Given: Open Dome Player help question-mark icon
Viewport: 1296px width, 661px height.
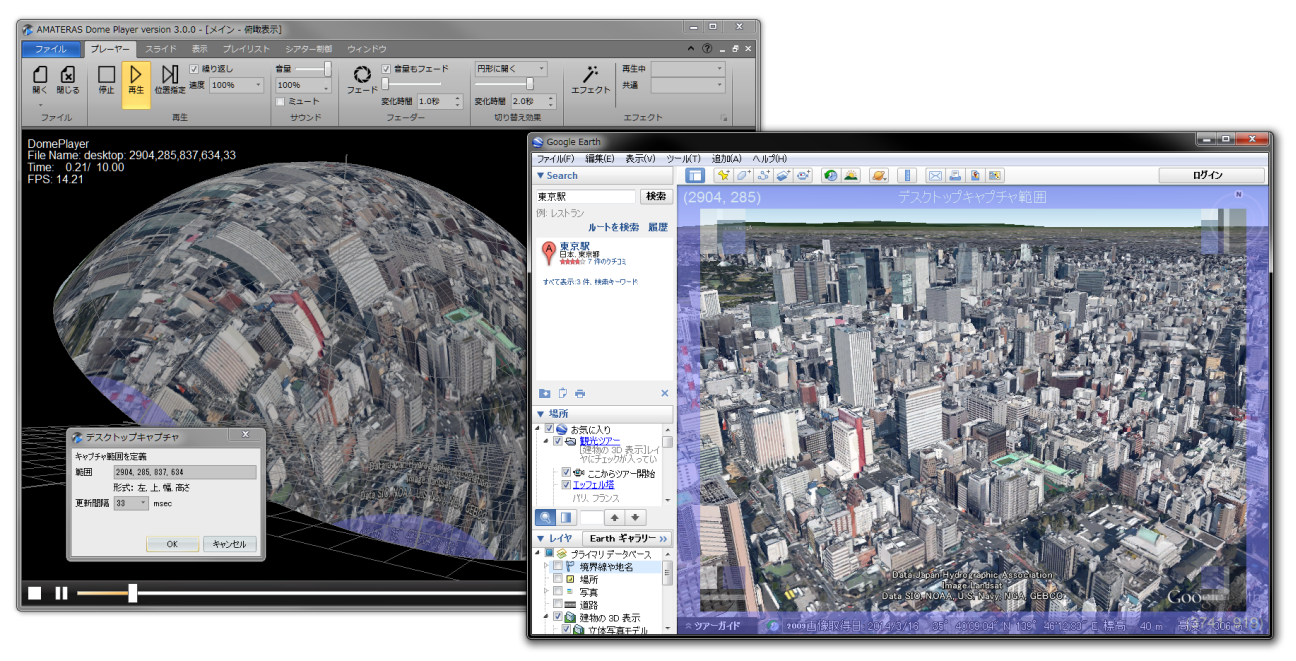Looking at the screenshot, I should tap(707, 48).
